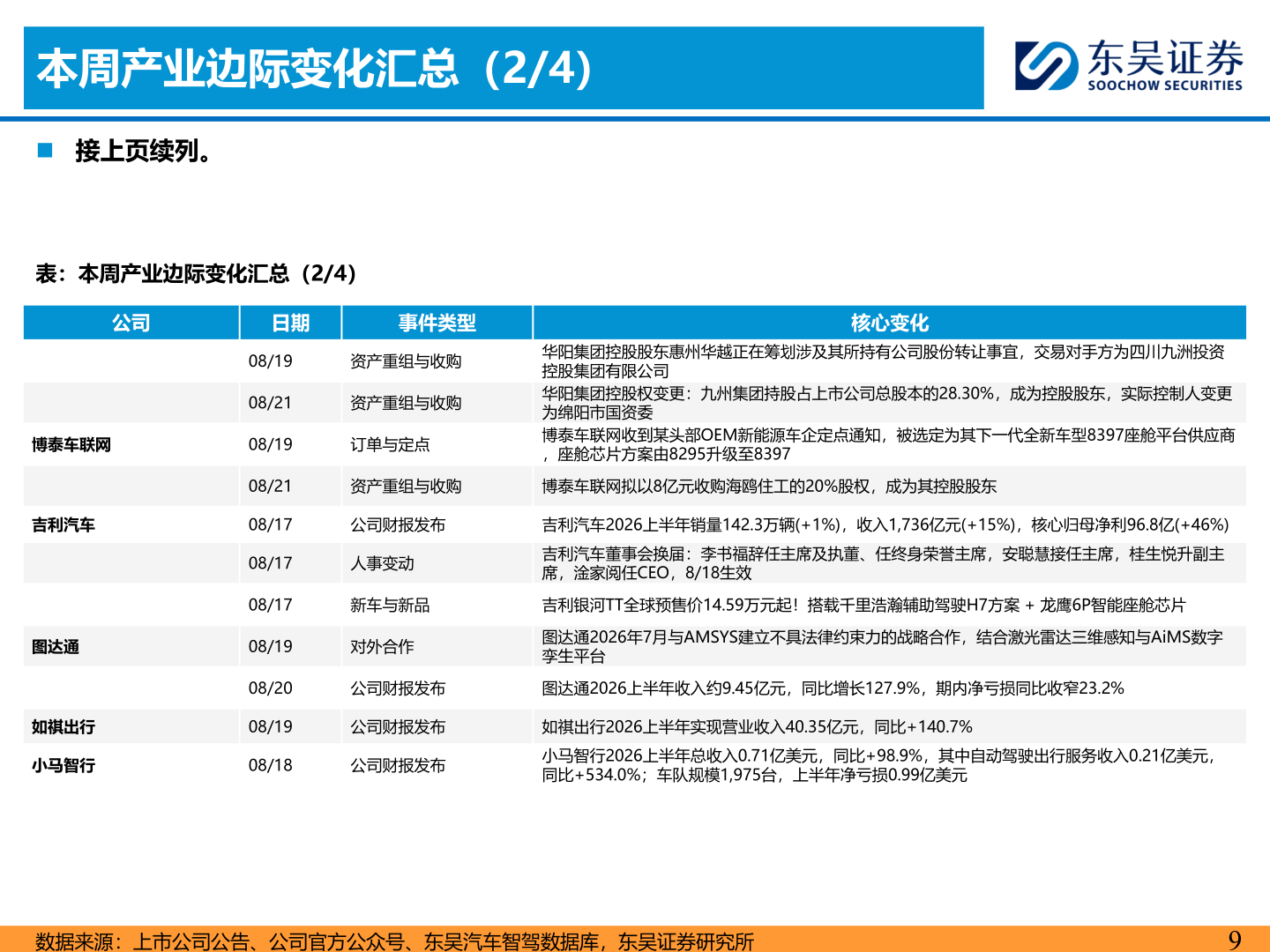This screenshot has height=952, width=1270.
Task: Click date 08/18 in the 小马智行 row
Action: coord(271,766)
